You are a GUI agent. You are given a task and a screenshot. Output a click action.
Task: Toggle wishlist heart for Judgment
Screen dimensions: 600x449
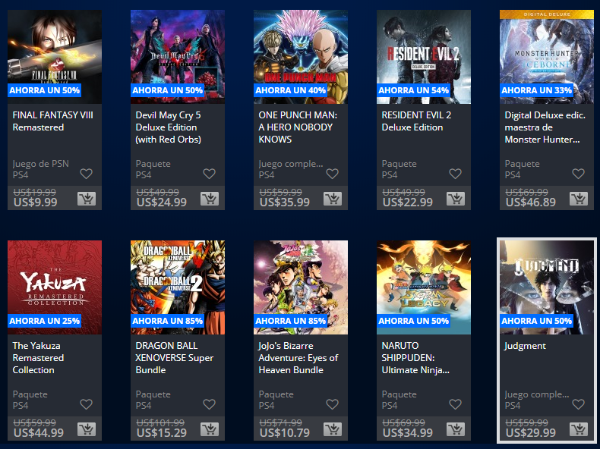[578, 404]
